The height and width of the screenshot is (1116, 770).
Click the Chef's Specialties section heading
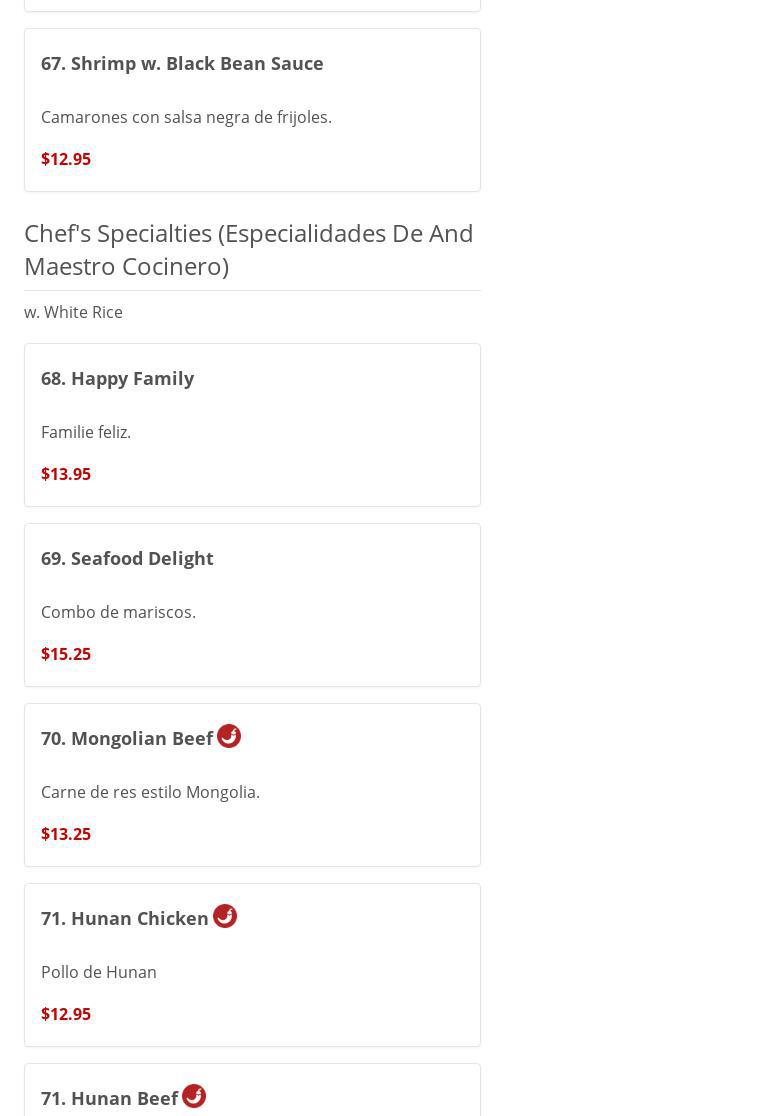249,249
